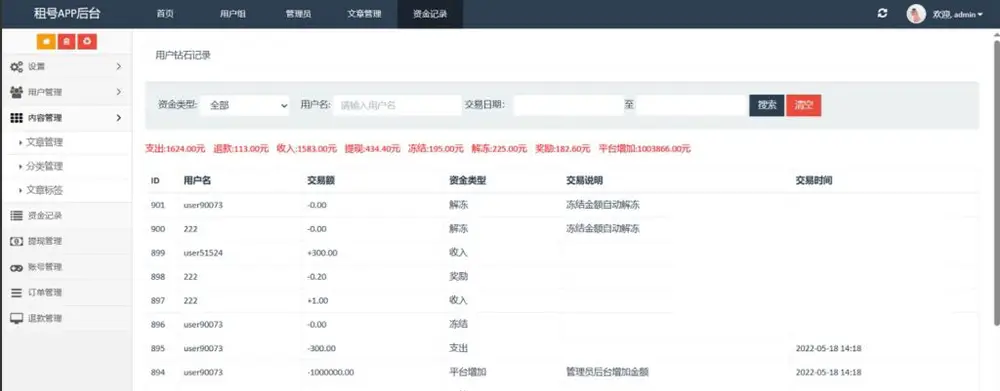Click the 解冻:225.00元 summary text
This screenshot has width=1000, height=391.
pos(499,149)
